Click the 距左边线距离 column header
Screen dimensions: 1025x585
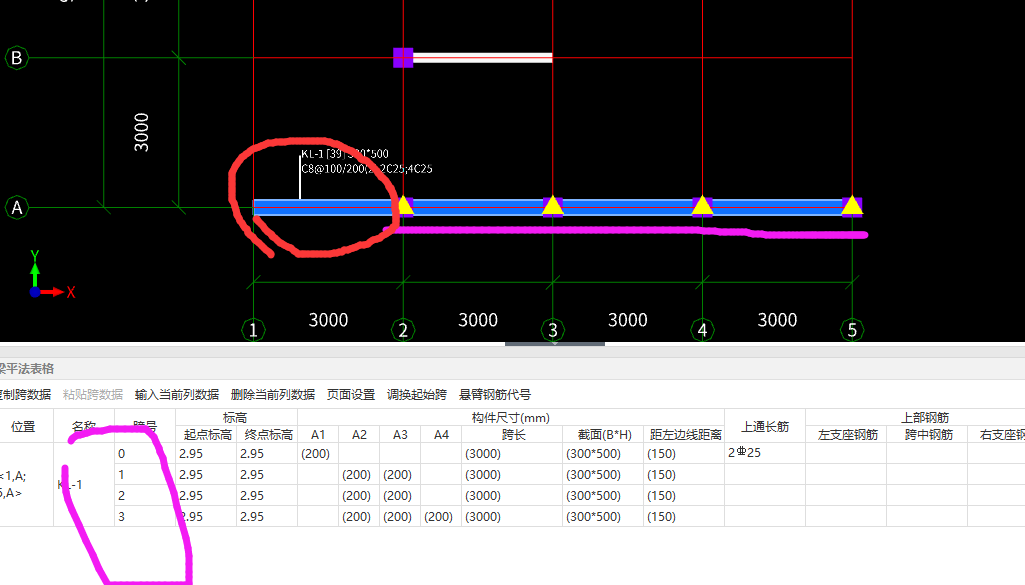pos(684,435)
